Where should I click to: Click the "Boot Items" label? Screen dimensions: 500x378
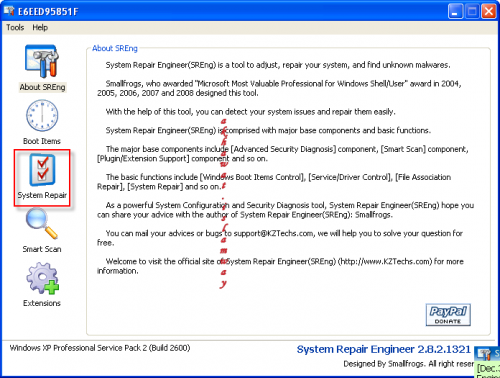[42, 141]
